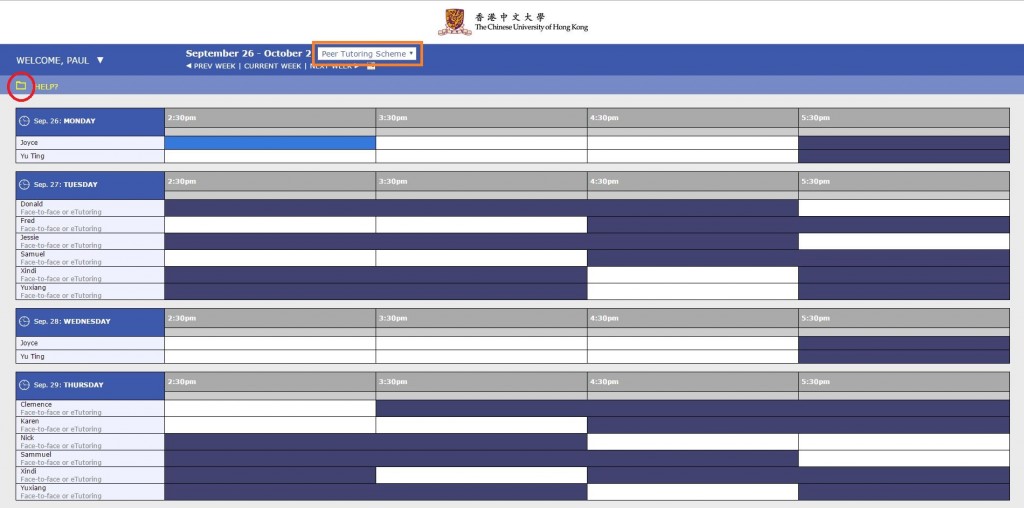
Task: Book Karen's Thursday 2:30pm open slot
Action: pyautogui.click(x=270, y=425)
